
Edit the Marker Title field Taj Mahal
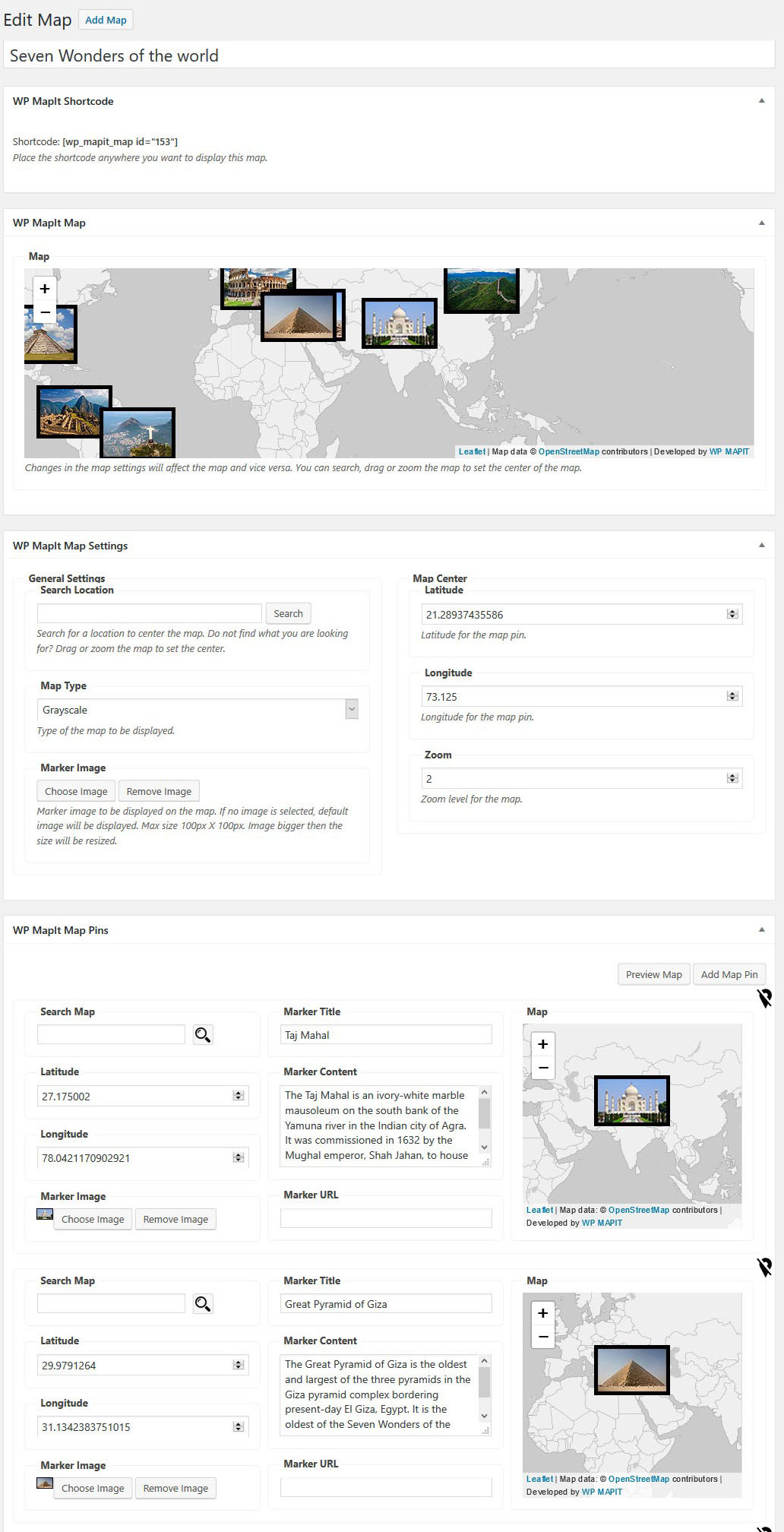[x=386, y=1035]
